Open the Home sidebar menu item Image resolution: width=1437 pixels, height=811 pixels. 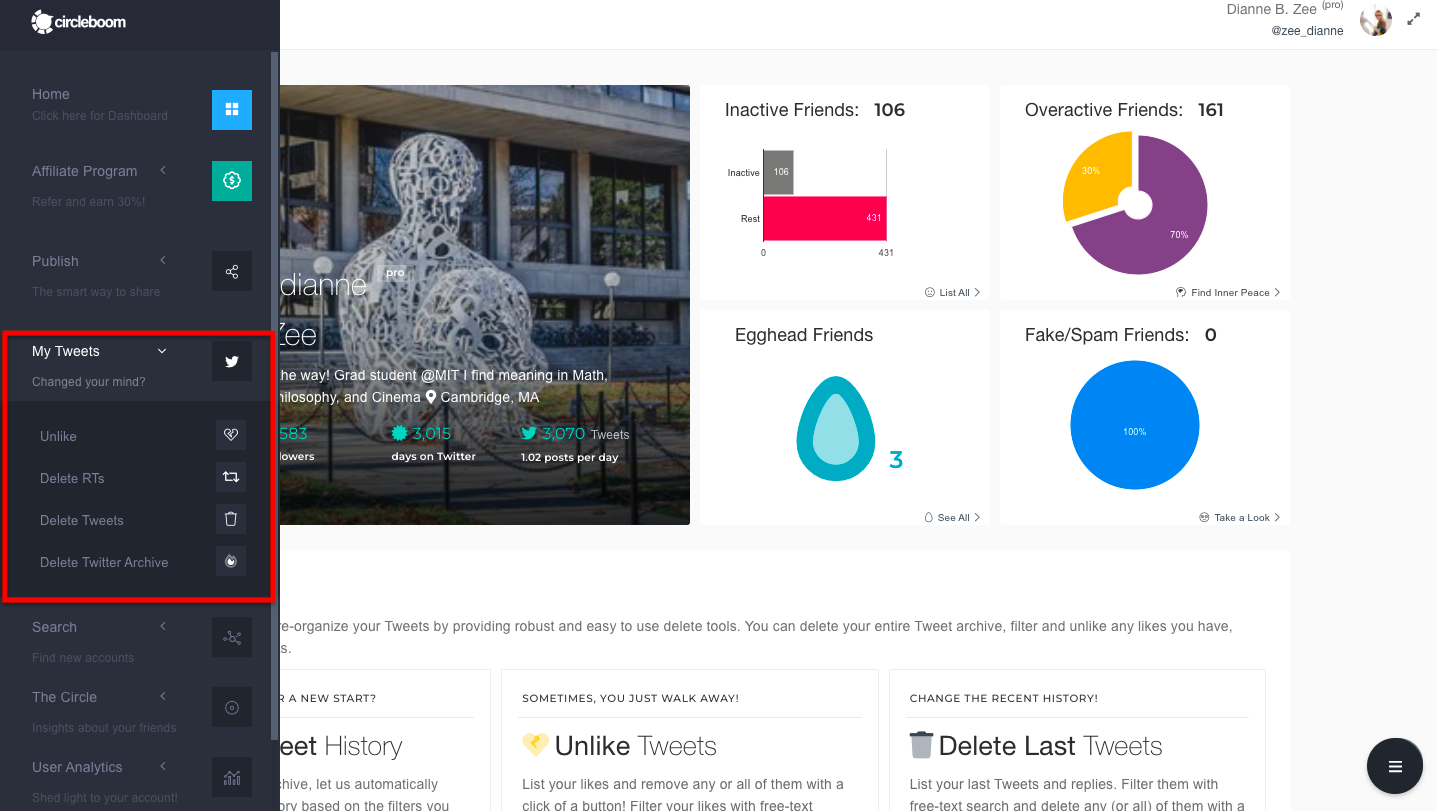(50, 93)
